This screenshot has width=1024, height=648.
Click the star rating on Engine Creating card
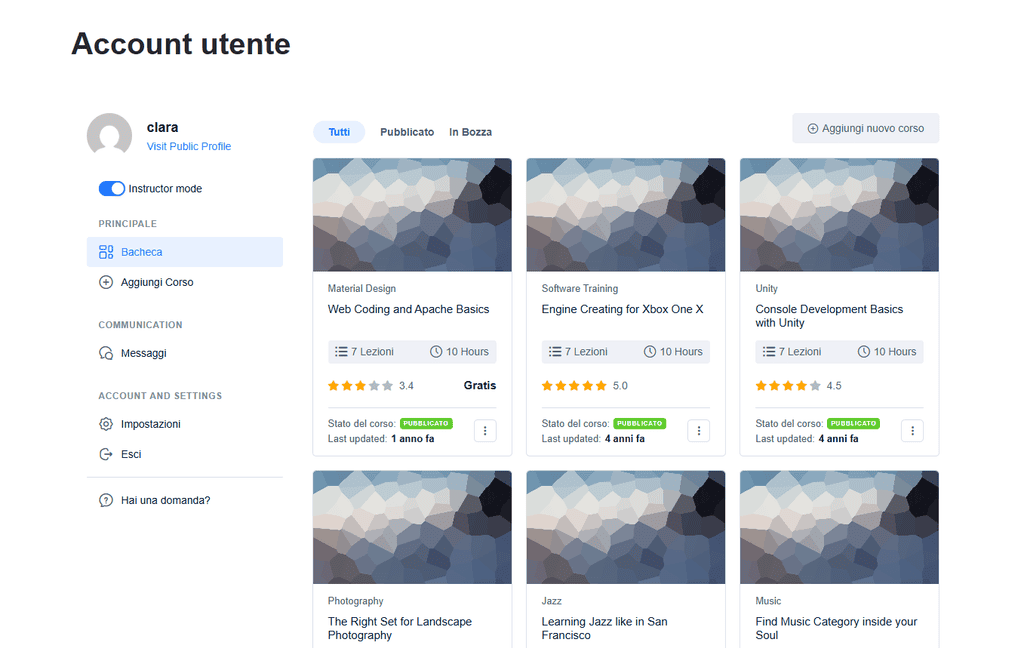574,386
